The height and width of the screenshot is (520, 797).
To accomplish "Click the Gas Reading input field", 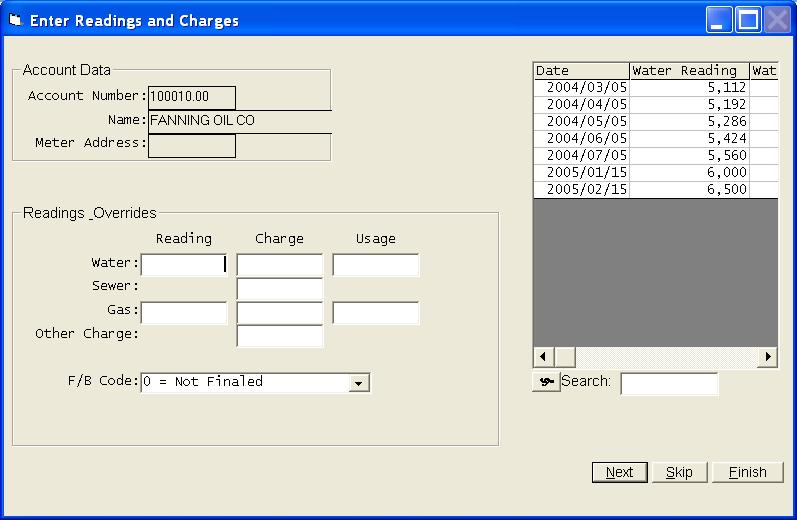I will [184, 313].
